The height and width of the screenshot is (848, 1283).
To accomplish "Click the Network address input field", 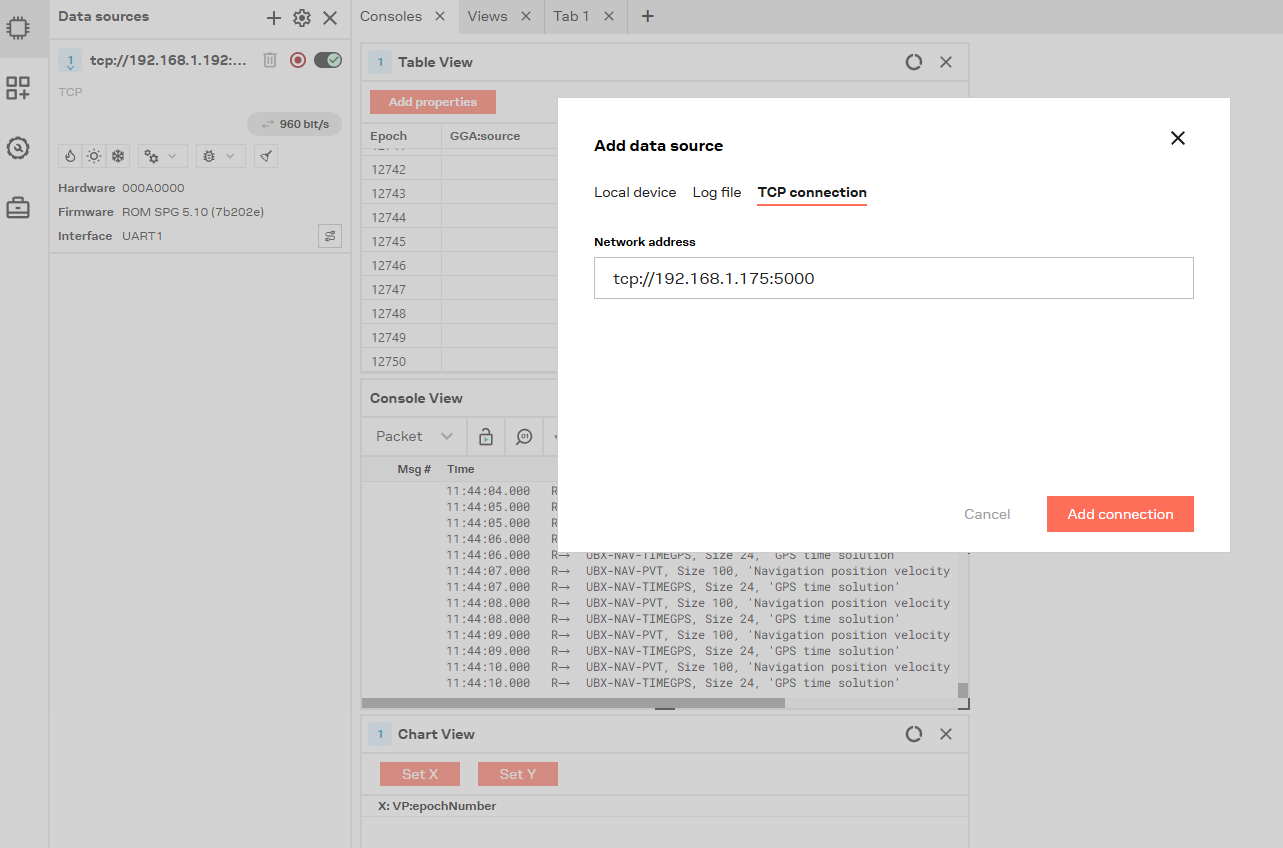I will pyautogui.click(x=893, y=278).
